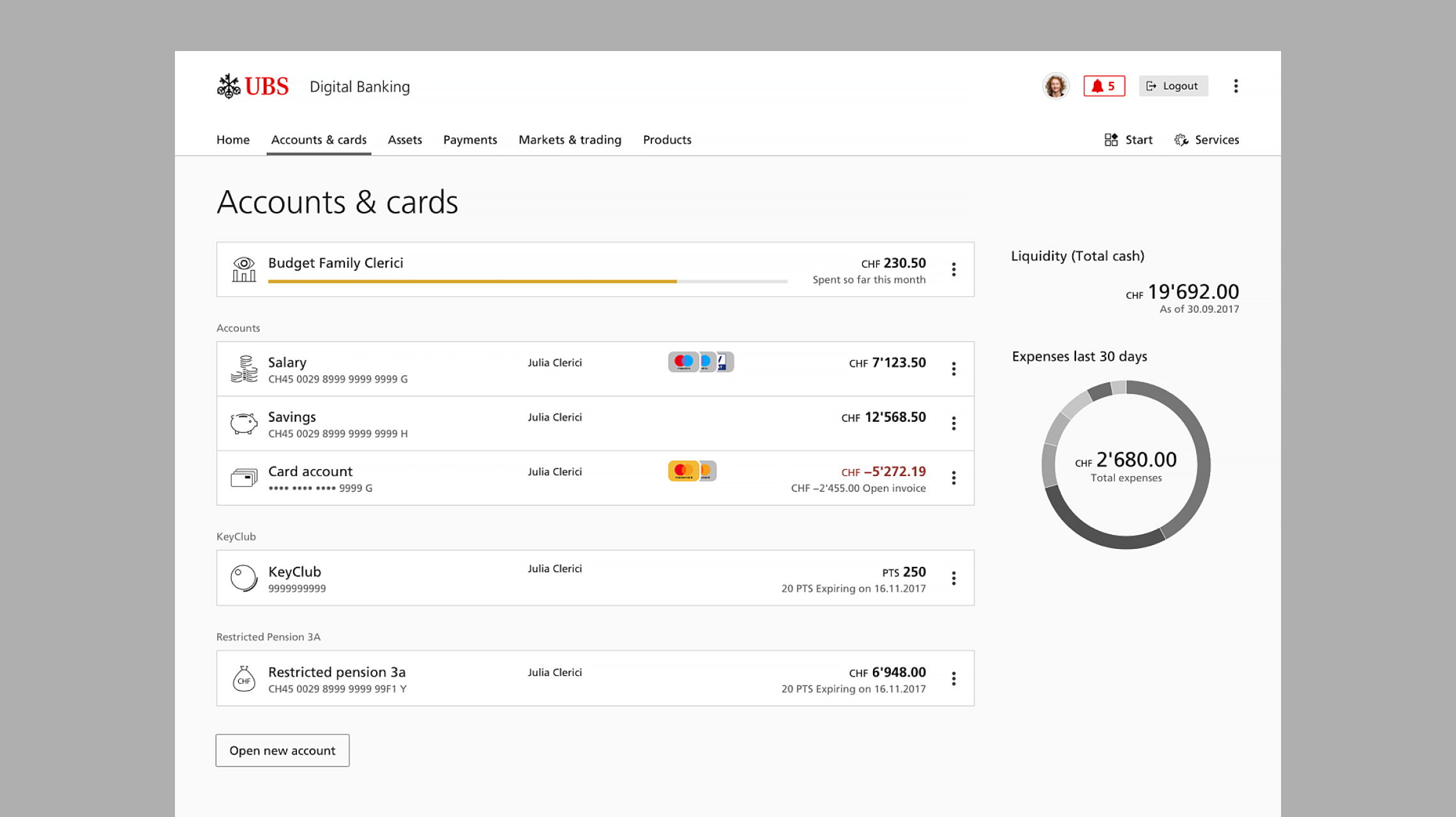Image resolution: width=1456 pixels, height=817 pixels.
Task: Click Expenses last 30 days heading
Action: [1079, 356]
